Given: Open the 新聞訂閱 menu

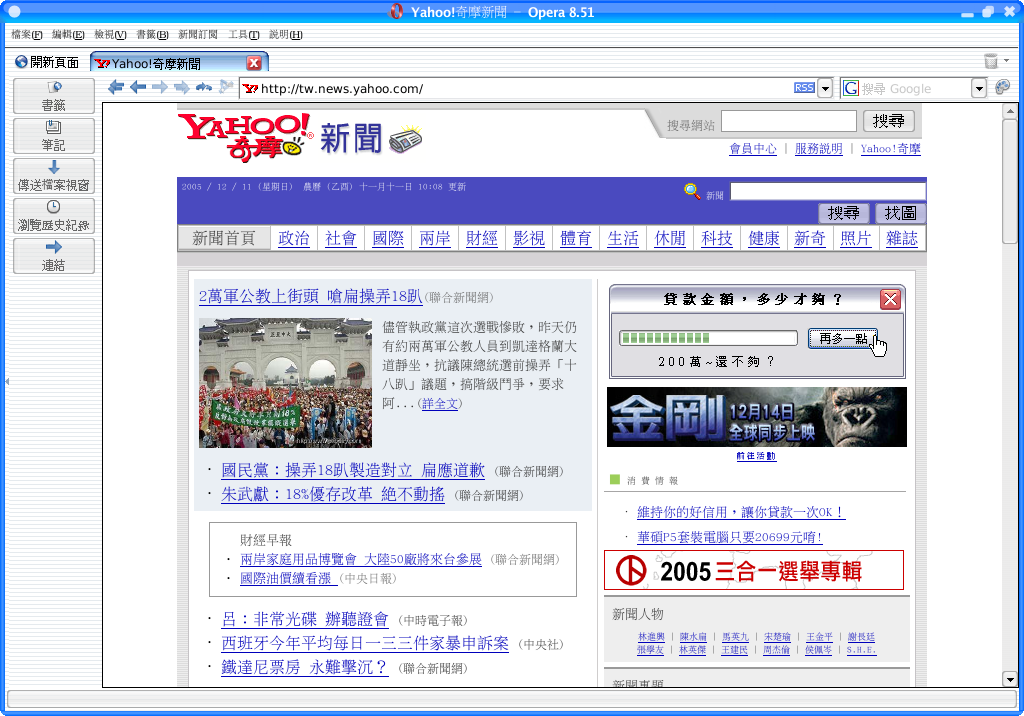Looking at the screenshot, I should pos(198,35).
